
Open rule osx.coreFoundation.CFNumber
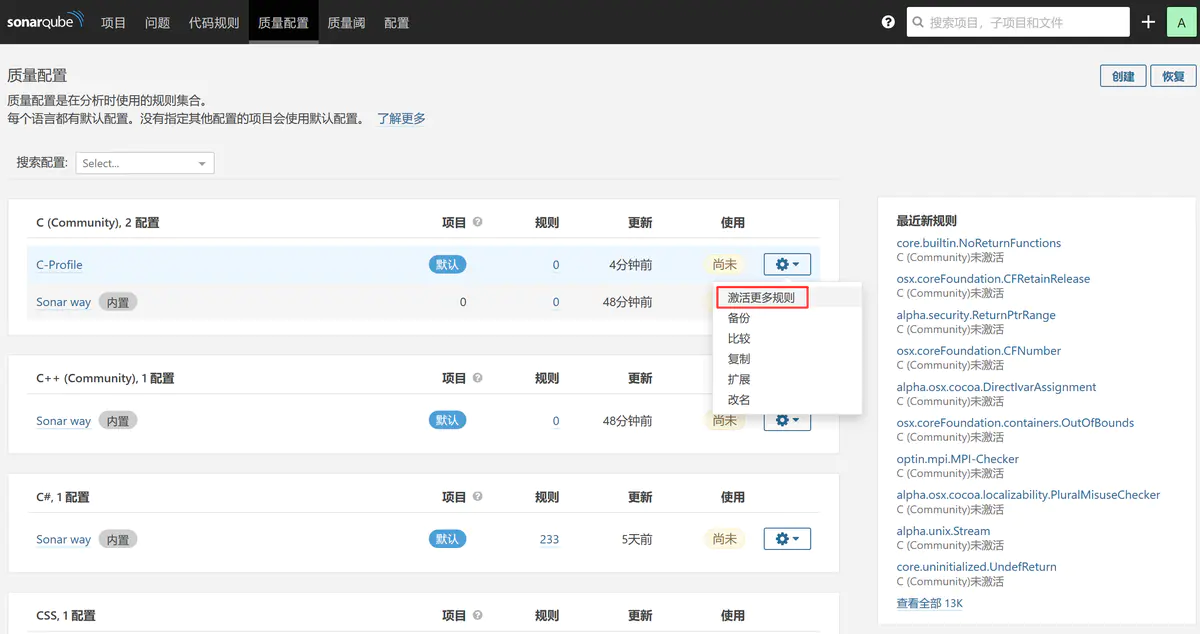(x=979, y=351)
